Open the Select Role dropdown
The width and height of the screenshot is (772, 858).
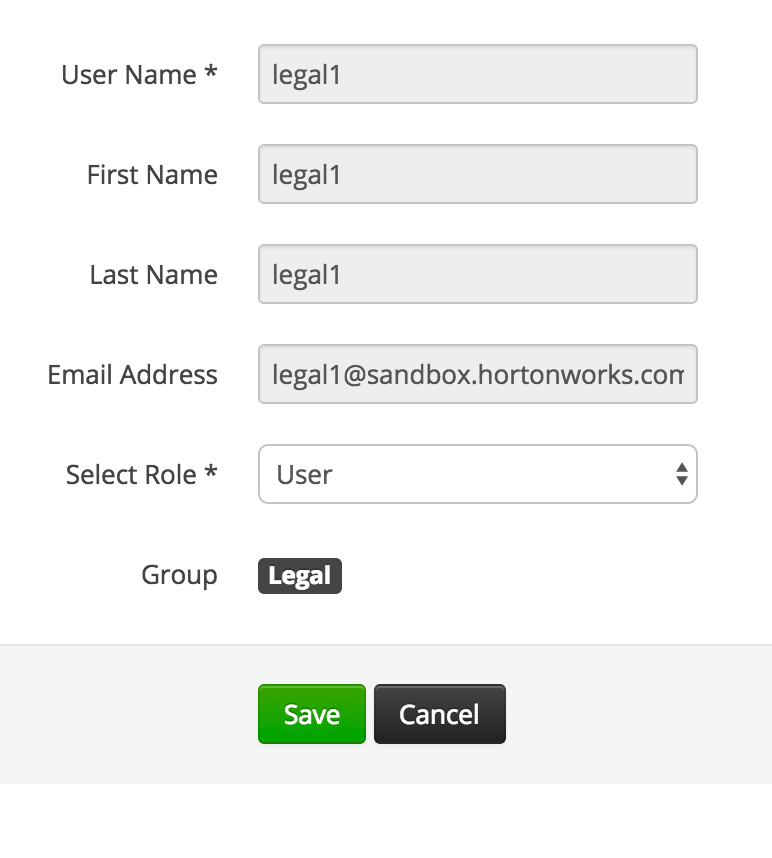[477, 474]
